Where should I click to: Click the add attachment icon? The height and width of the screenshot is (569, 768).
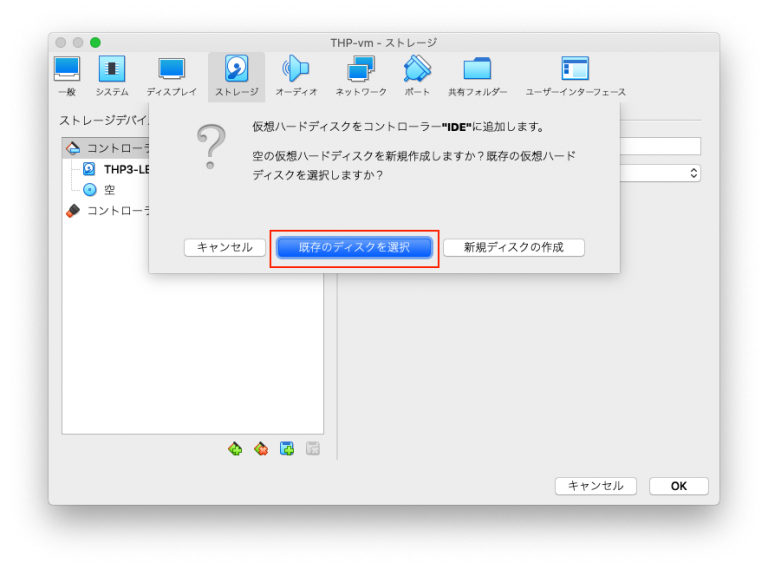pyautogui.click(x=287, y=448)
